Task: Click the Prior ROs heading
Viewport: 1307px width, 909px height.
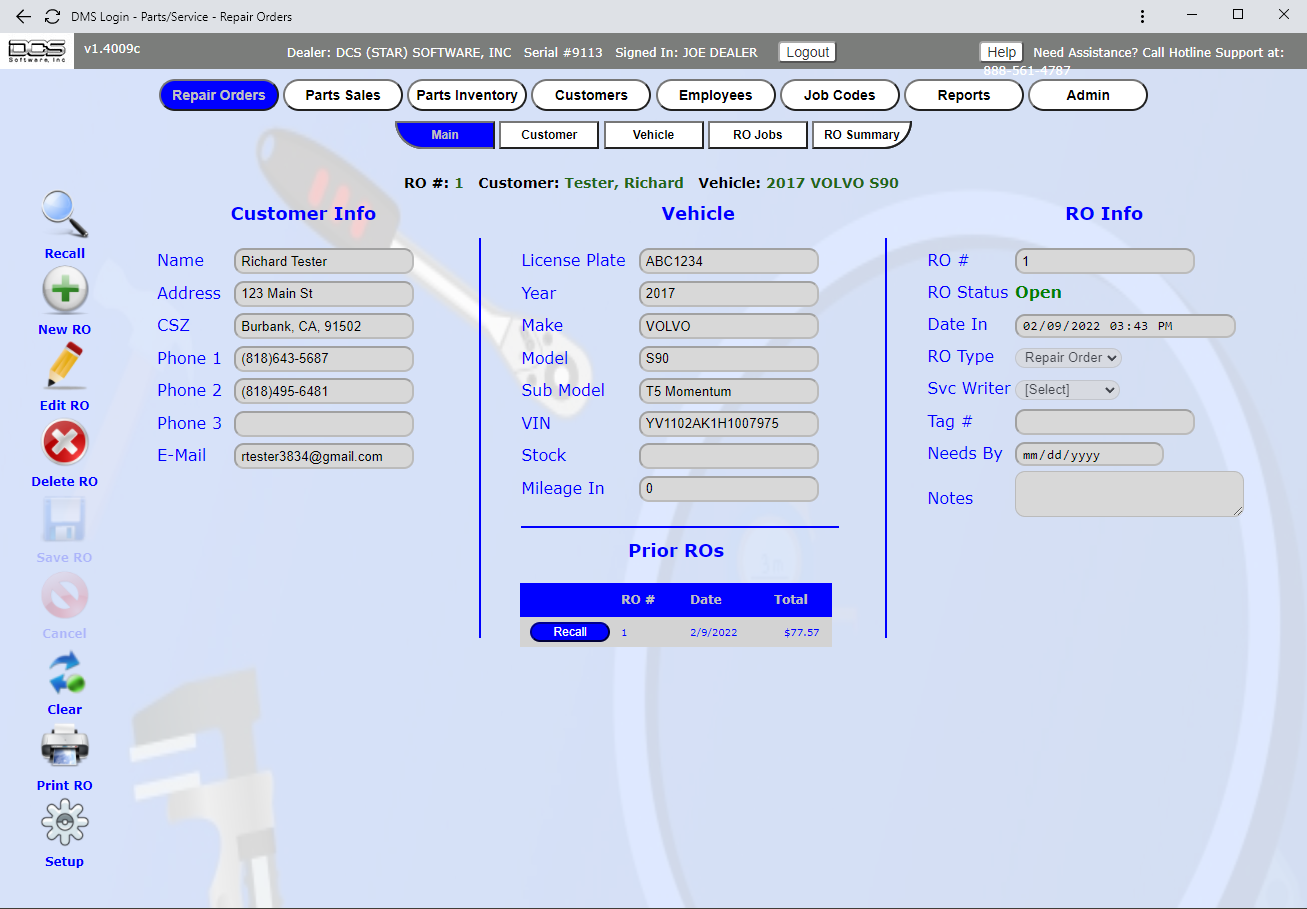Action: coord(676,551)
